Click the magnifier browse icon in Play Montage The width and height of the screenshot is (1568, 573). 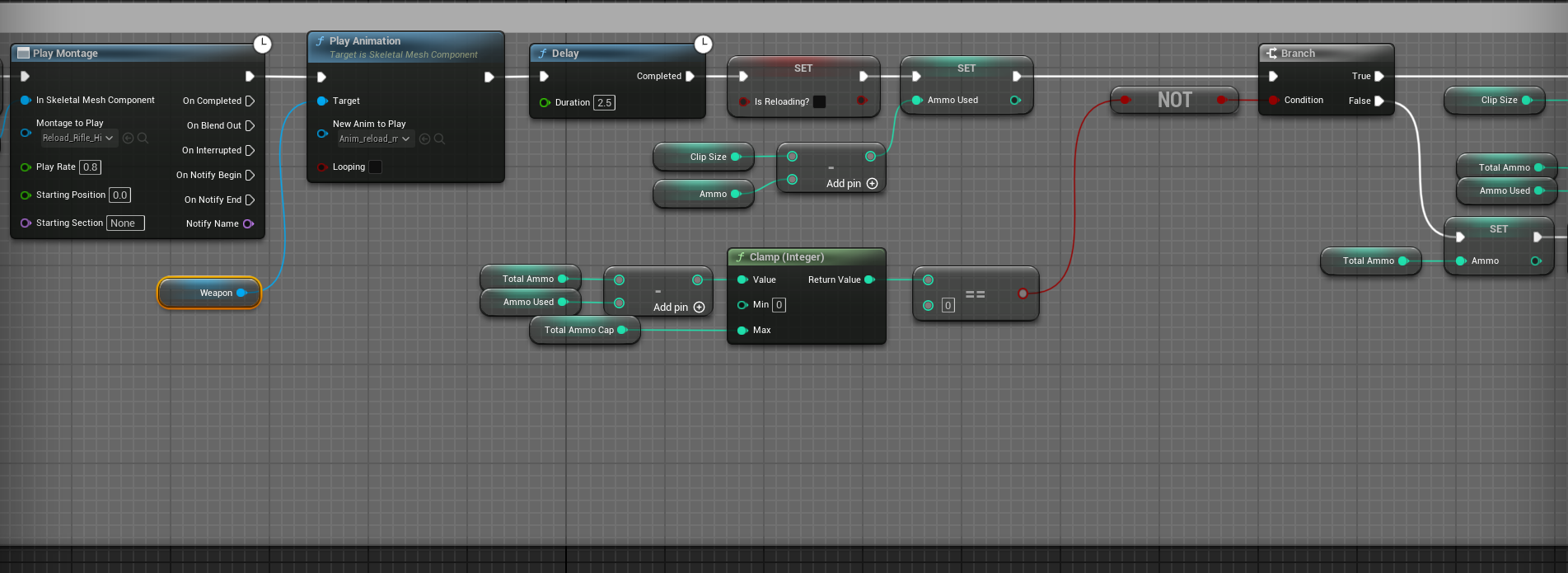[143, 139]
